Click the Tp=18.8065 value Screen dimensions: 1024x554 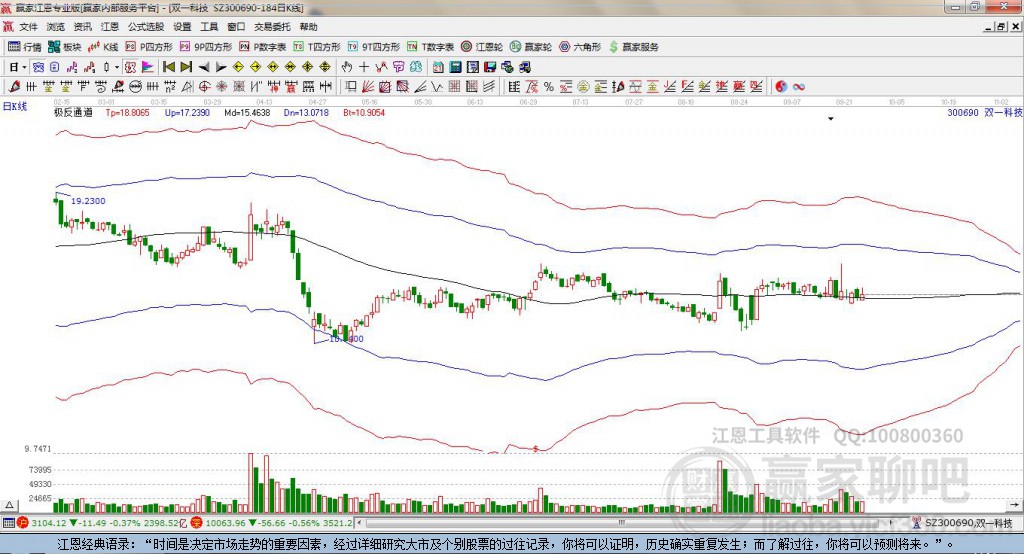point(127,113)
